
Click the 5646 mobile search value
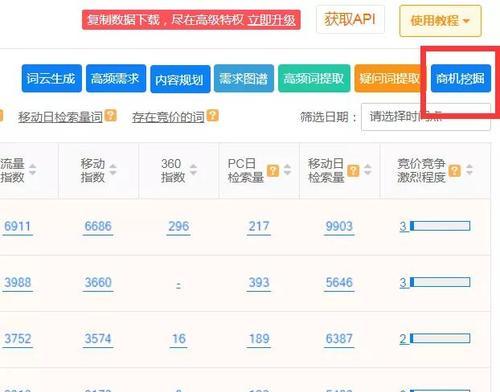(x=339, y=283)
